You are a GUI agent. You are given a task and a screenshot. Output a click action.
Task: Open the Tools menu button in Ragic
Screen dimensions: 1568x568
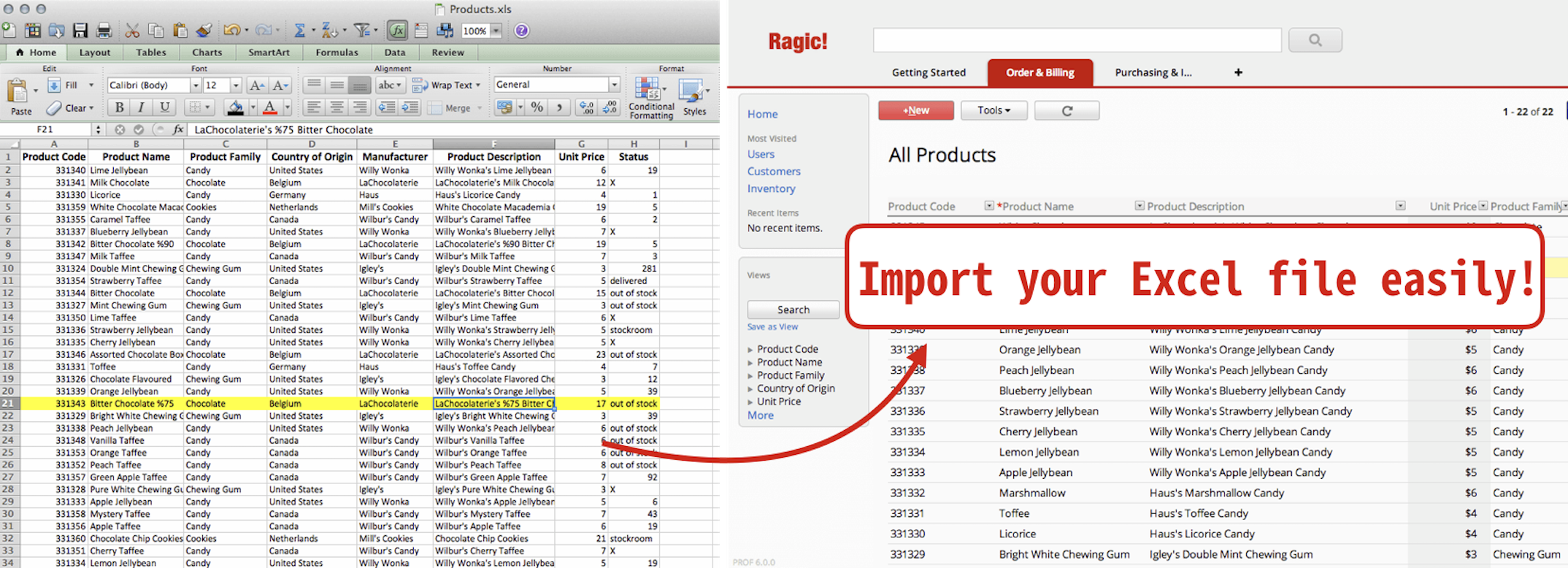pyautogui.click(x=994, y=110)
